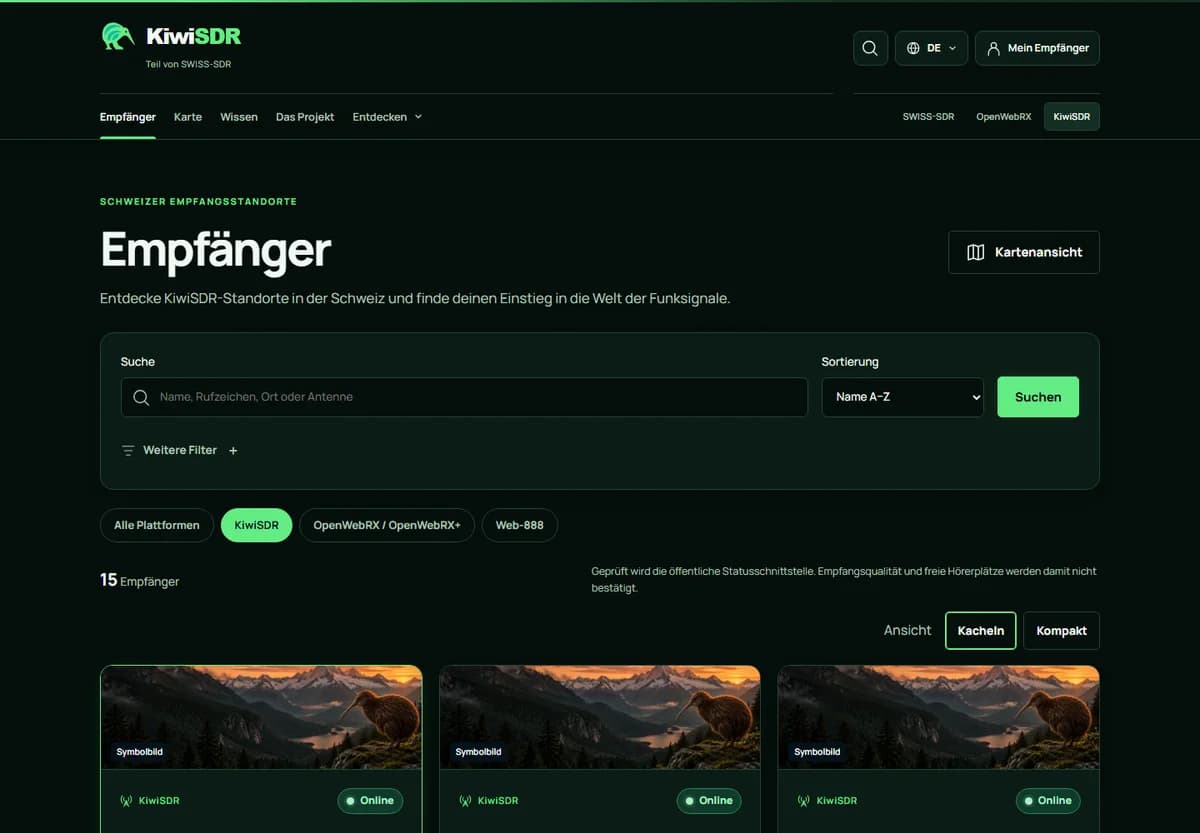Click the filter lines icon
The image size is (1200, 833).
128,451
